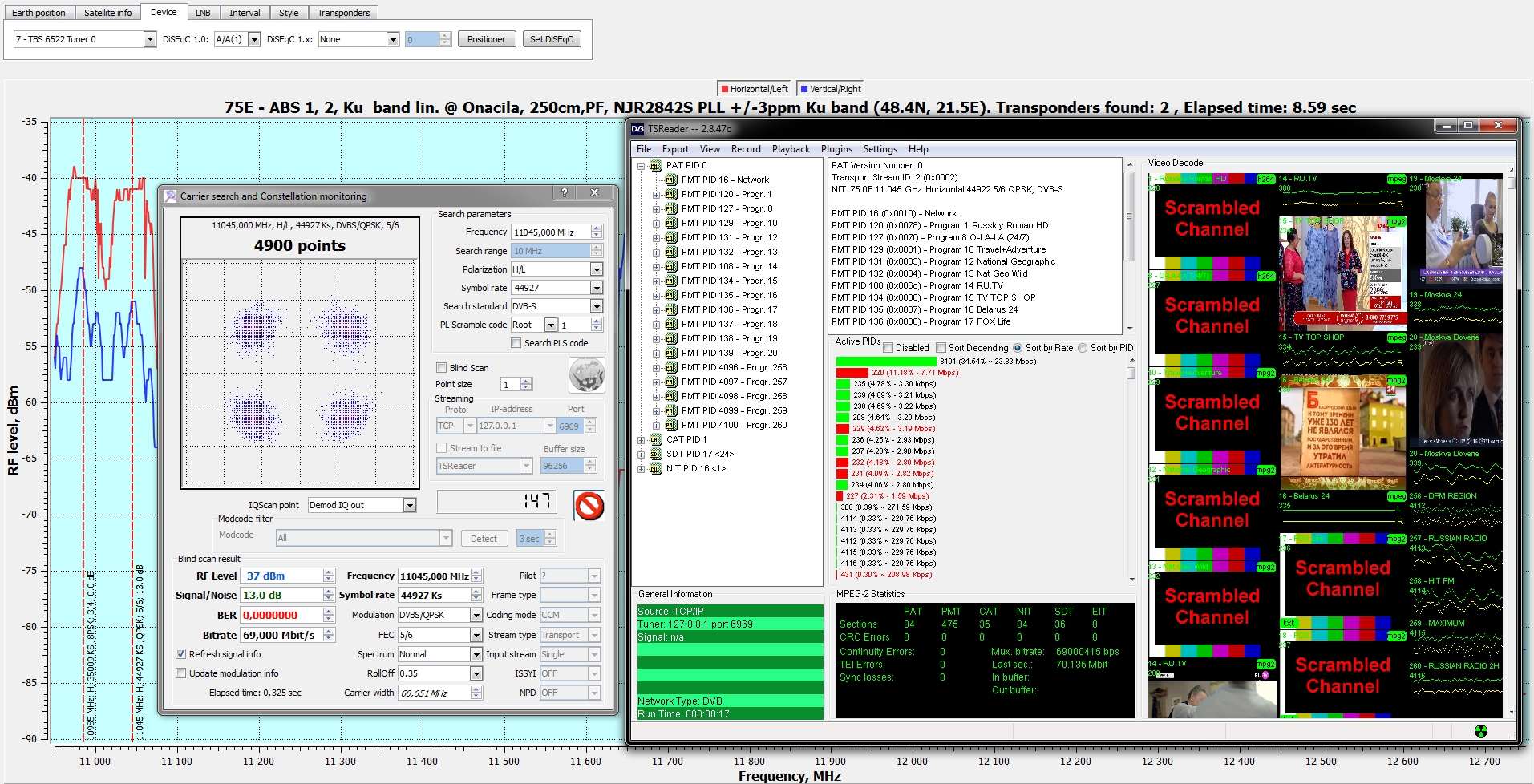The width and height of the screenshot is (1534, 784).
Task: Open the Transponders tab
Action: click(343, 13)
